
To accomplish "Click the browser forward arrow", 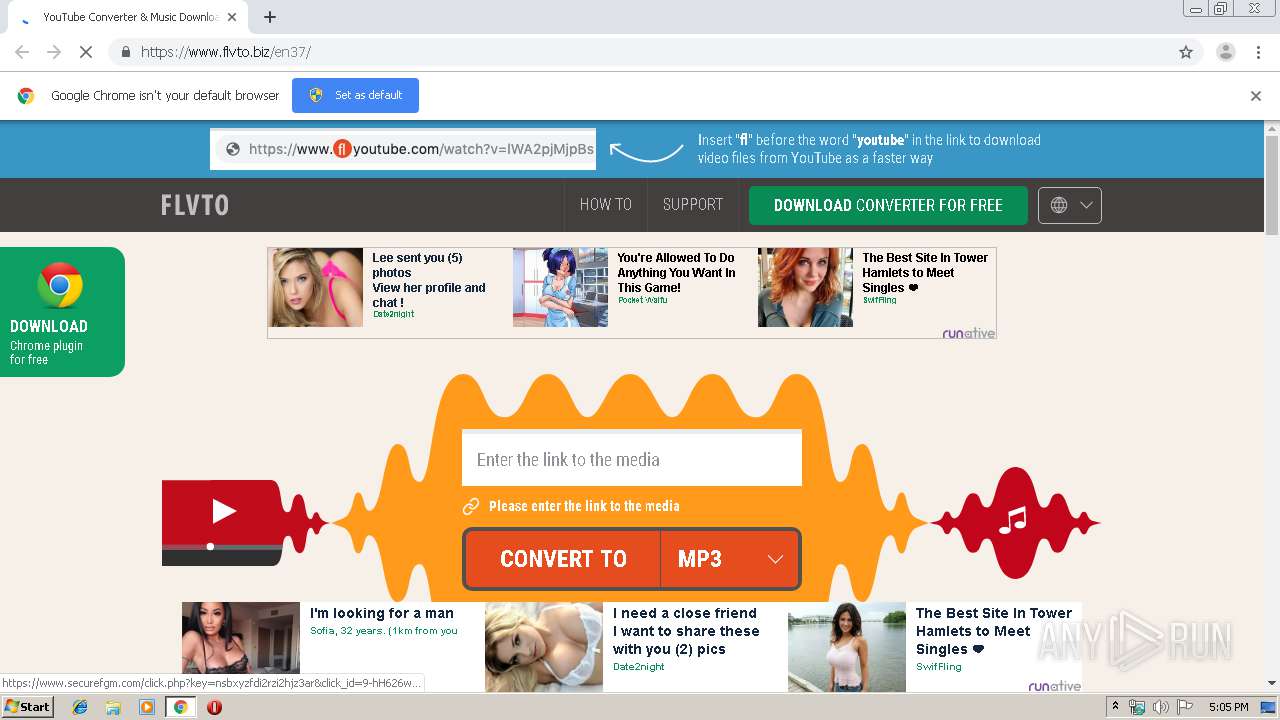I will pos(54,52).
